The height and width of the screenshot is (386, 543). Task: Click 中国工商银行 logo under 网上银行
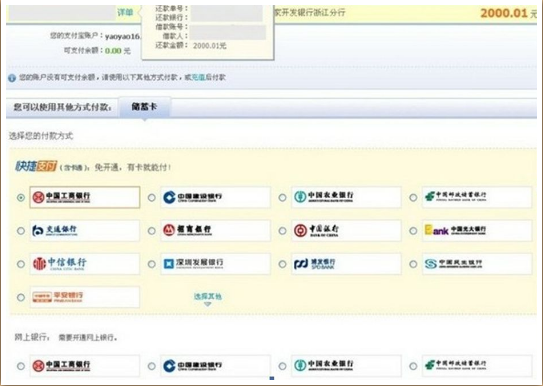pos(85,365)
